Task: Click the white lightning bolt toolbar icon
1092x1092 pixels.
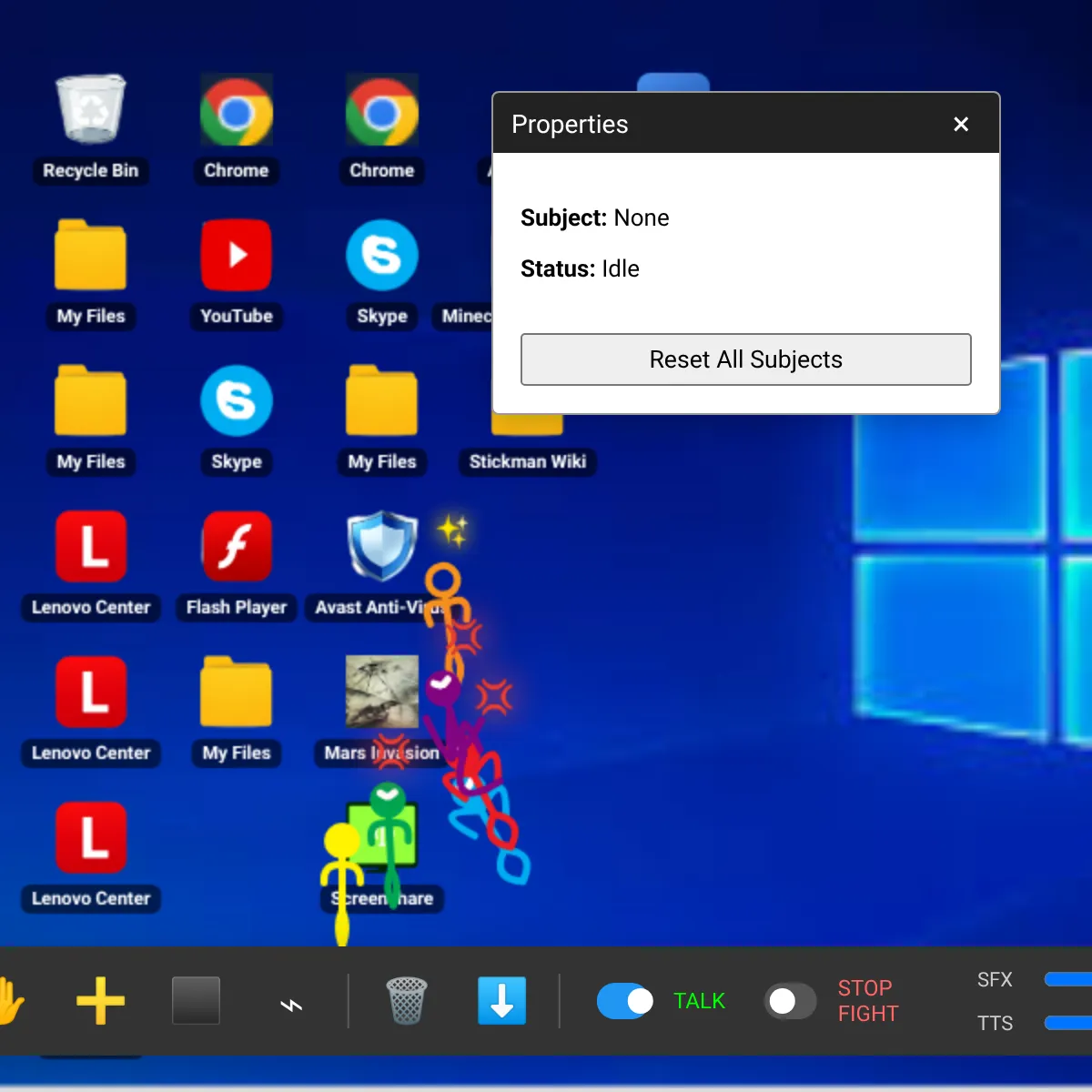Action: pos(291,1005)
